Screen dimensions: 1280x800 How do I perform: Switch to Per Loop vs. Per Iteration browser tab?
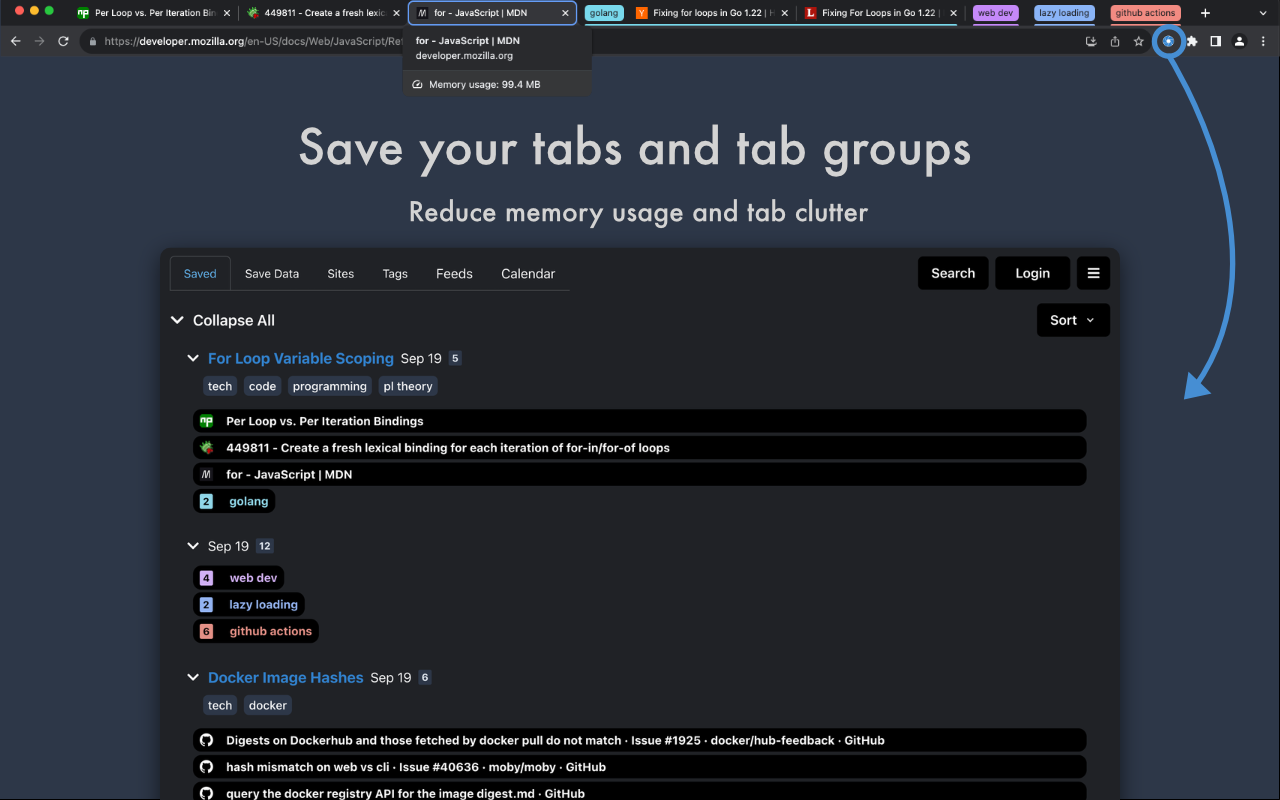[x=155, y=13]
